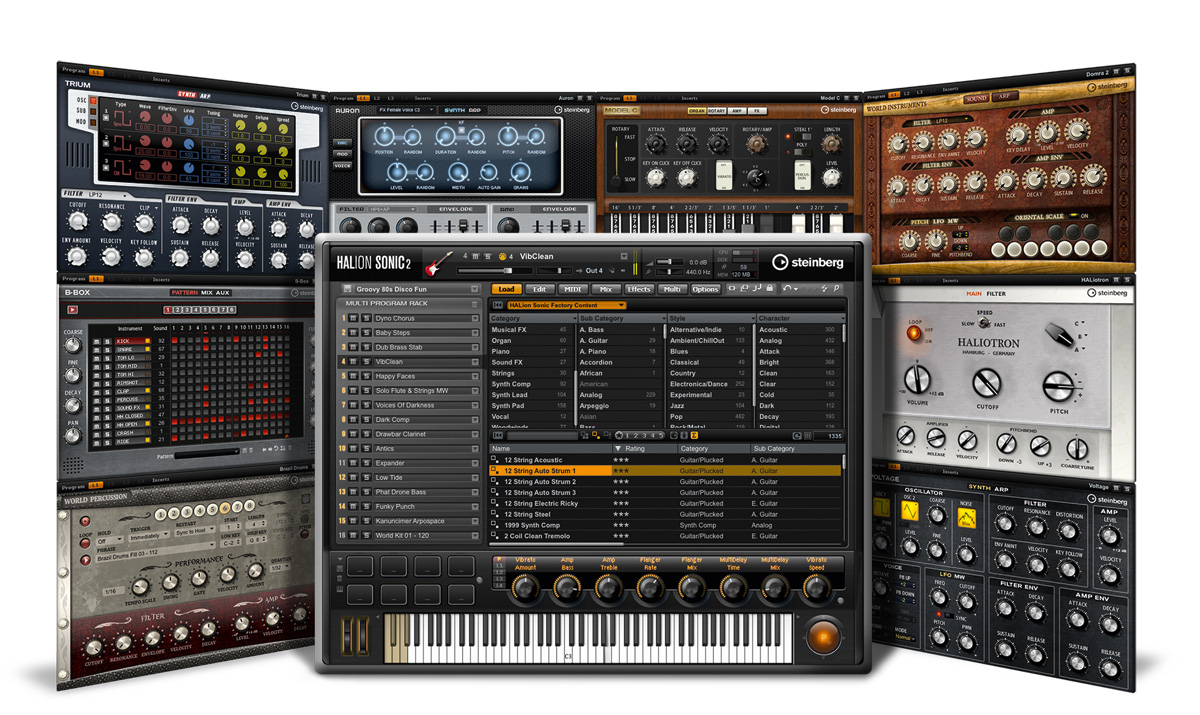This screenshot has height=715, width=1200.
Task: Open the Options page
Action: coord(705,289)
